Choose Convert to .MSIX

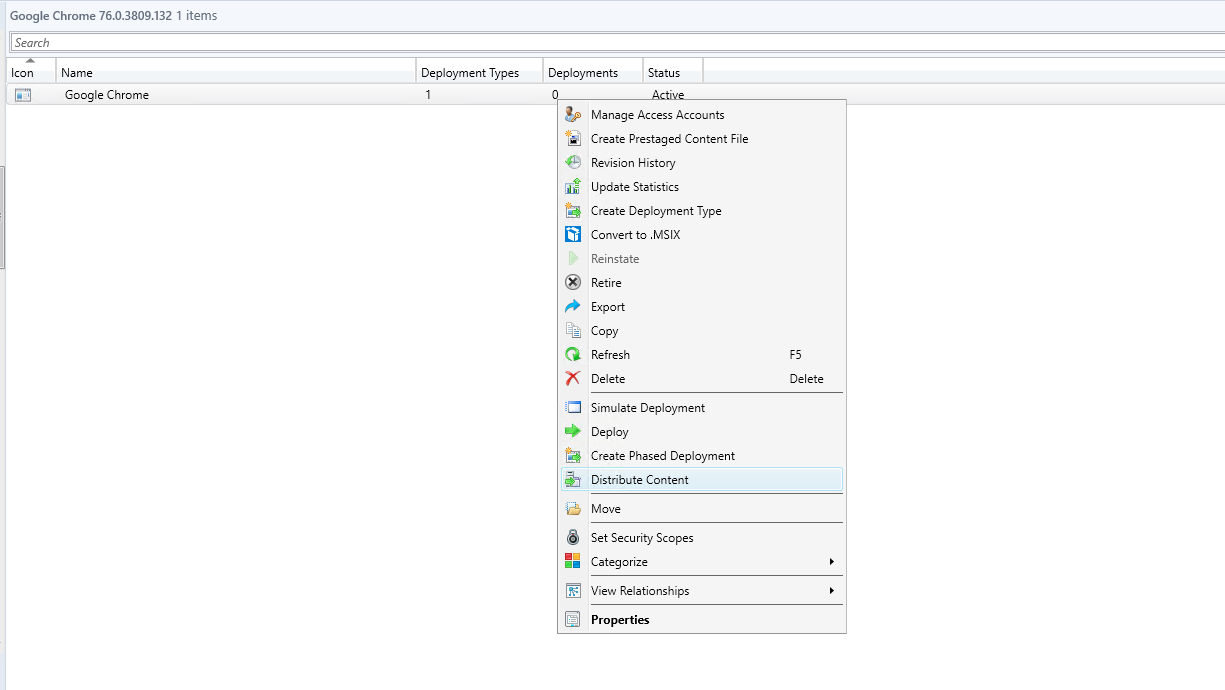[x=702, y=235]
